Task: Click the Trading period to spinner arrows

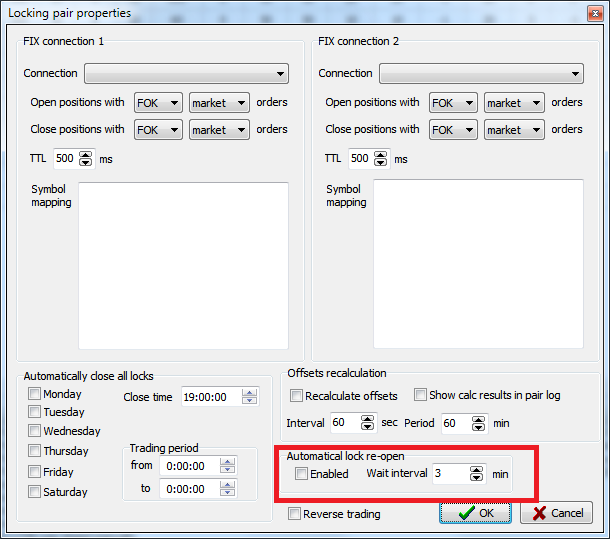Action: (x=228, y=489)
